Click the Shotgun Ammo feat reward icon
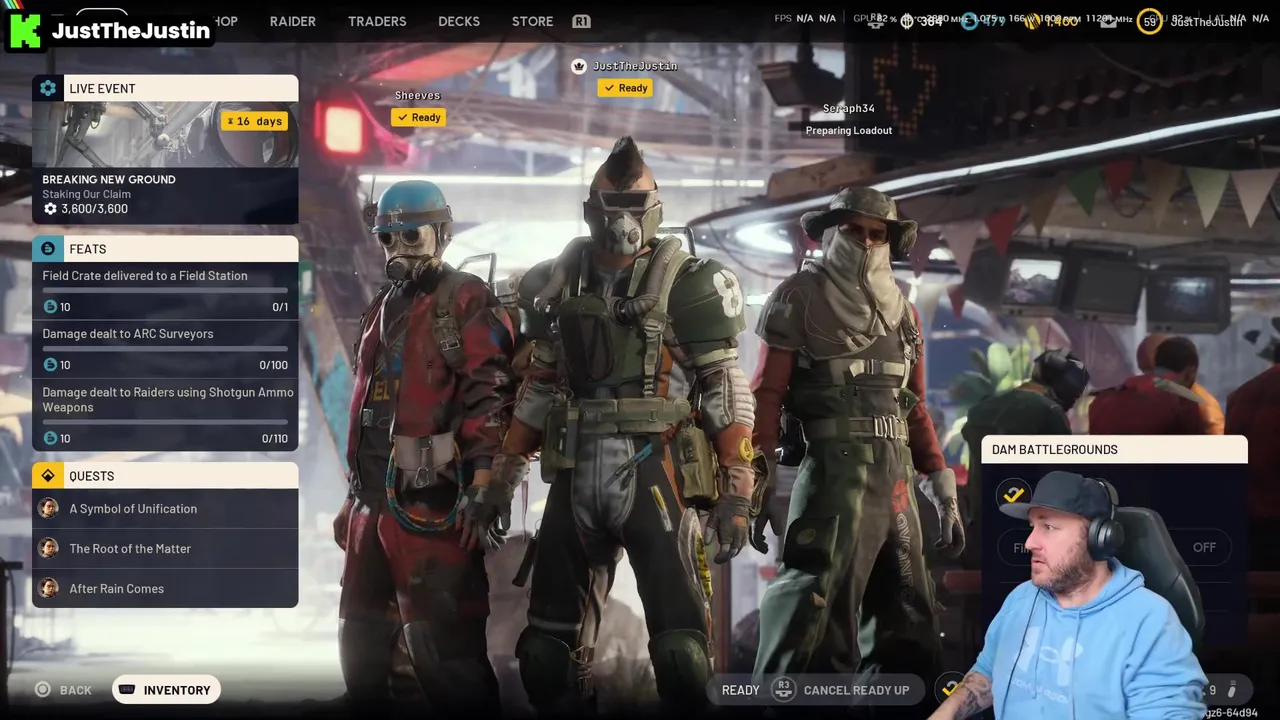Viewport: 1280px width, 720px height. 50,438
